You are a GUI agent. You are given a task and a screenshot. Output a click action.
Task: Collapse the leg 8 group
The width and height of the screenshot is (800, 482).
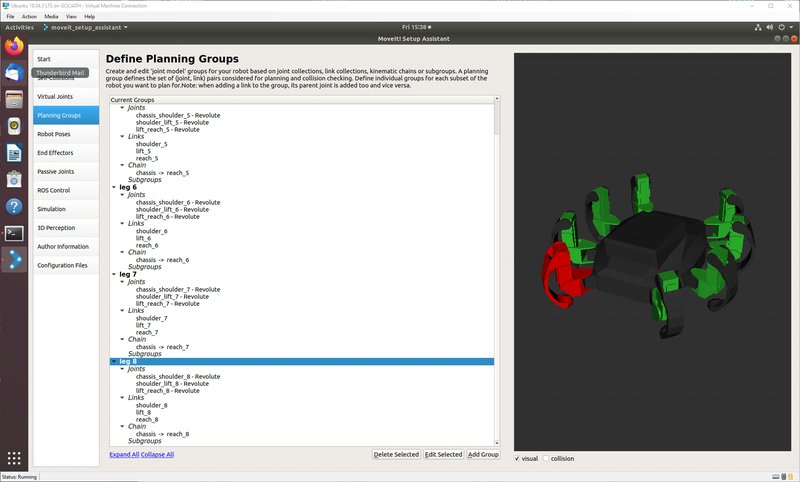[x=114, y=361]
